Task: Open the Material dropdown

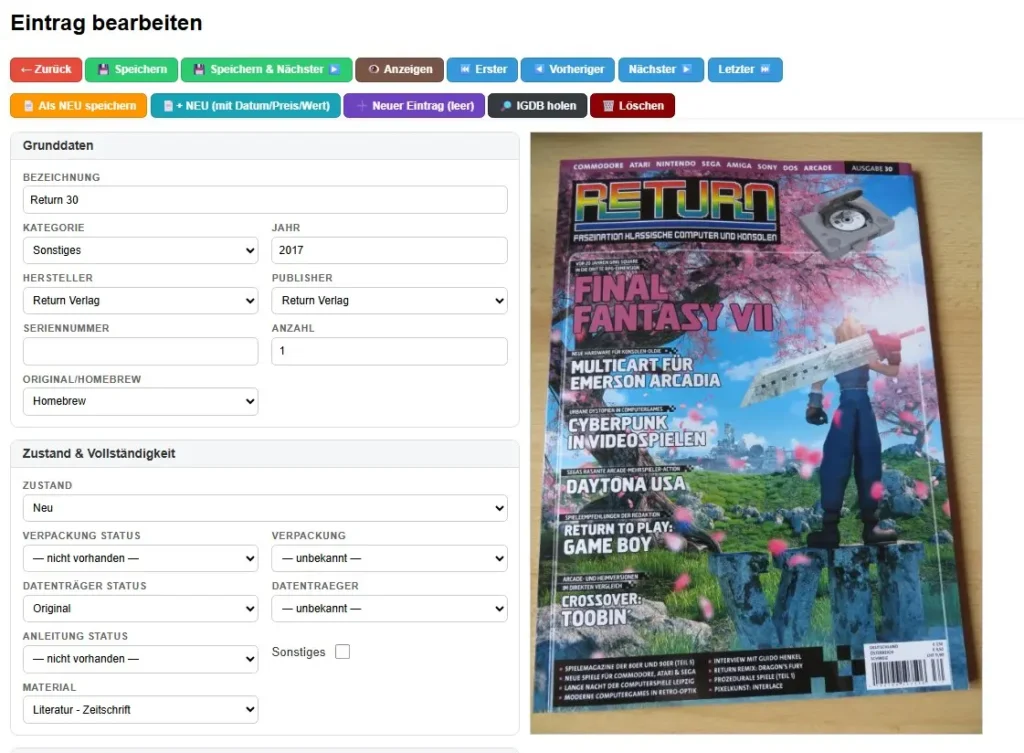Action: pyautogui.click(x=140, y=710)
